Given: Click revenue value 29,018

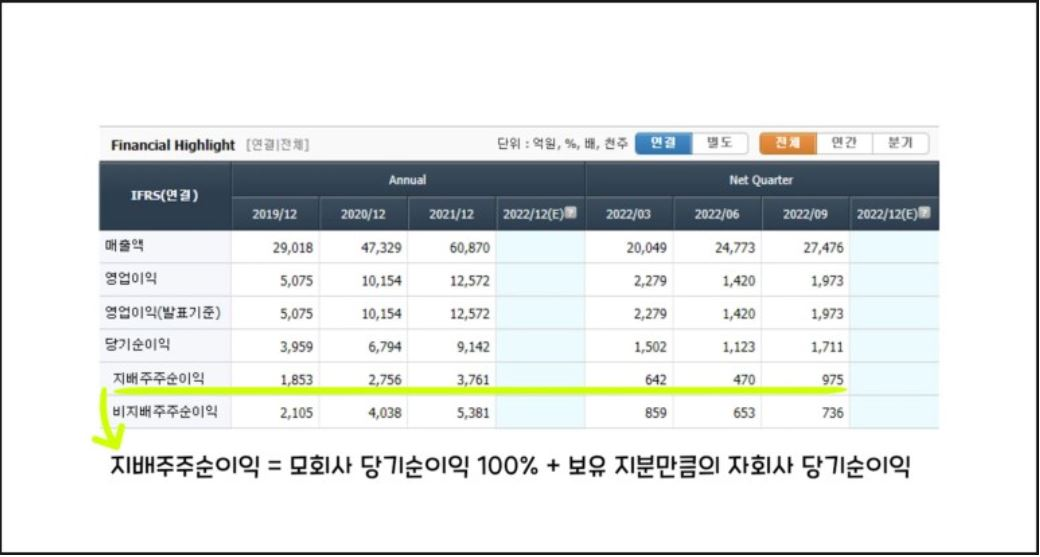Looking at the screenshot, I should [x=292, y=248].
